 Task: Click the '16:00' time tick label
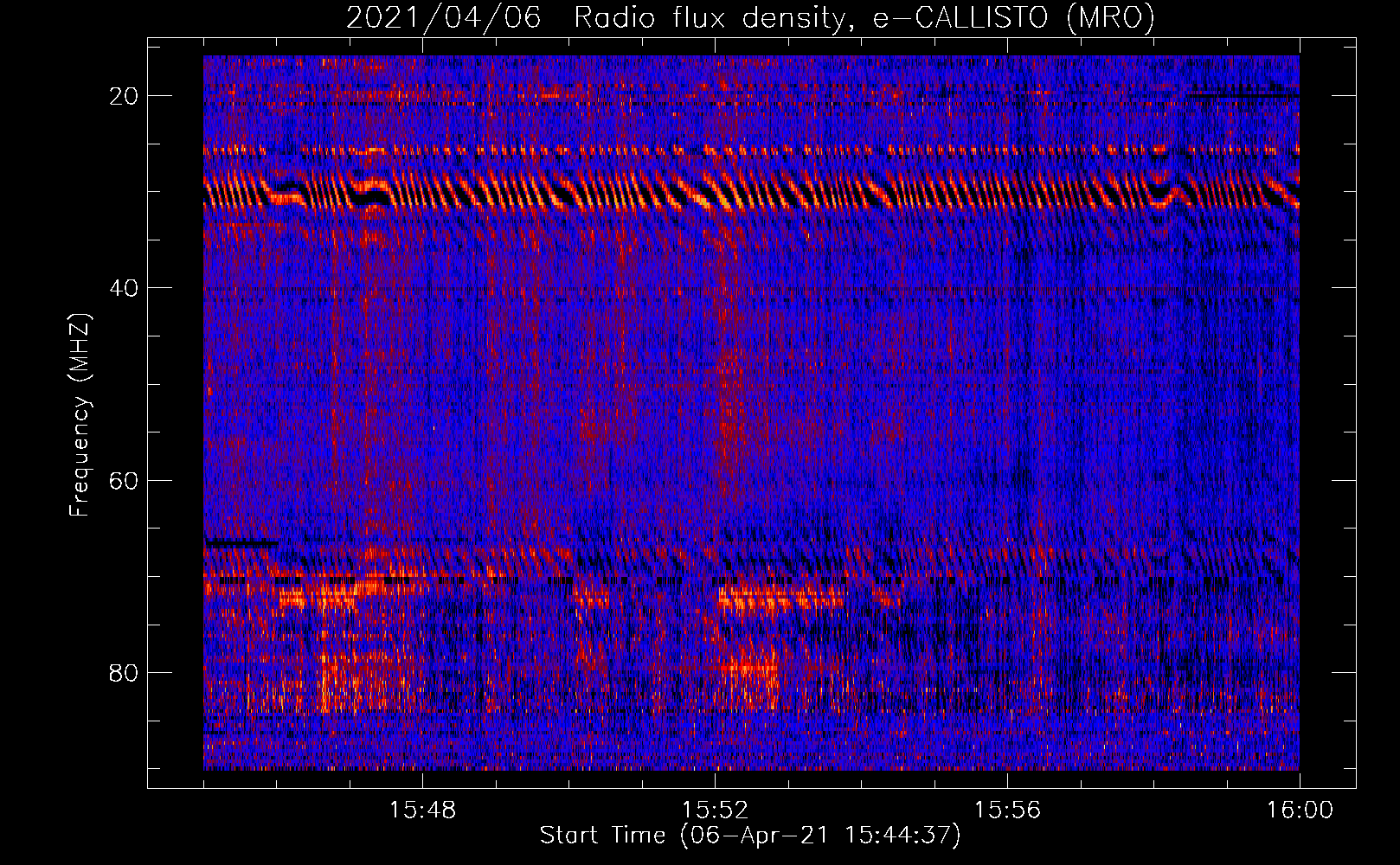tap(1300, 811)
